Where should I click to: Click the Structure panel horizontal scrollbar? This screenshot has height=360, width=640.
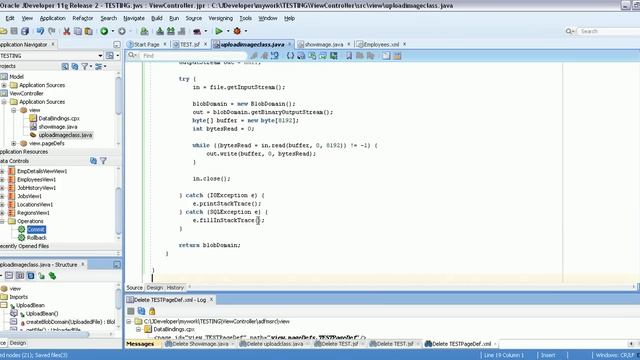(45, 334)
